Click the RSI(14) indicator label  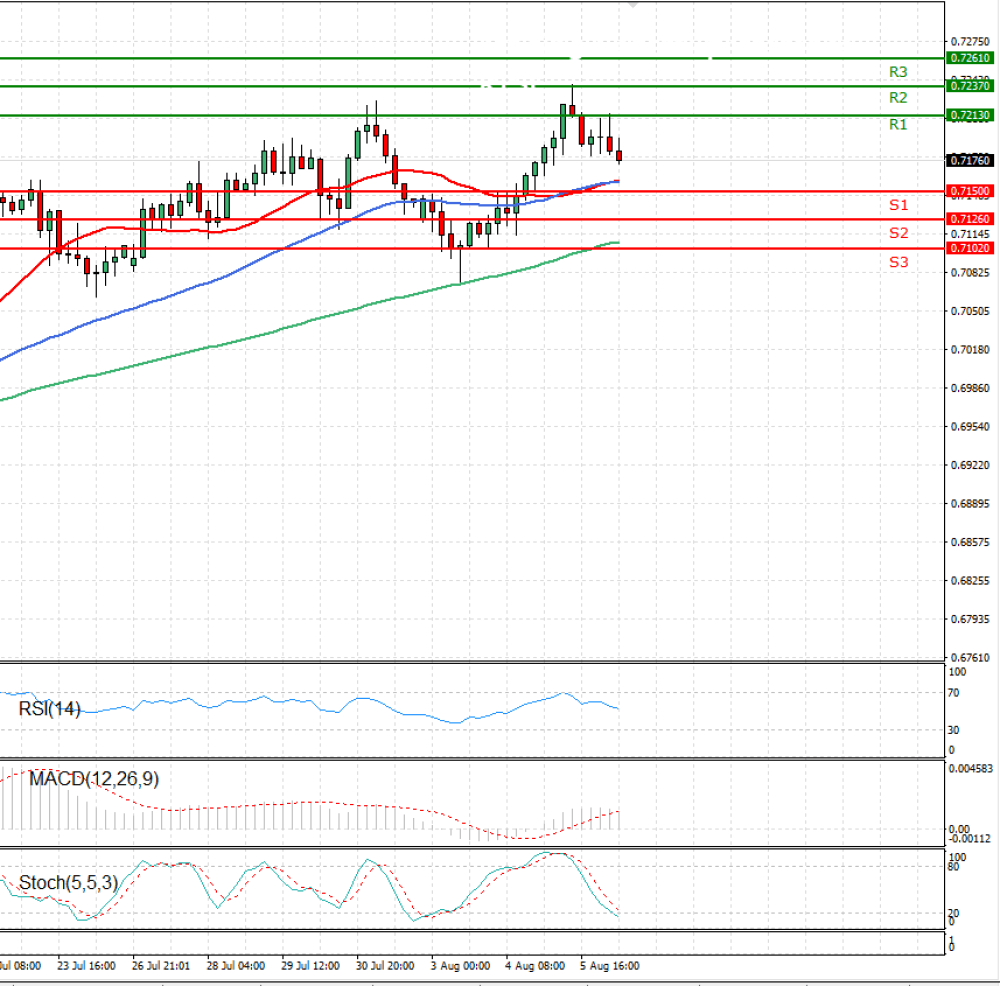point(50,709)
